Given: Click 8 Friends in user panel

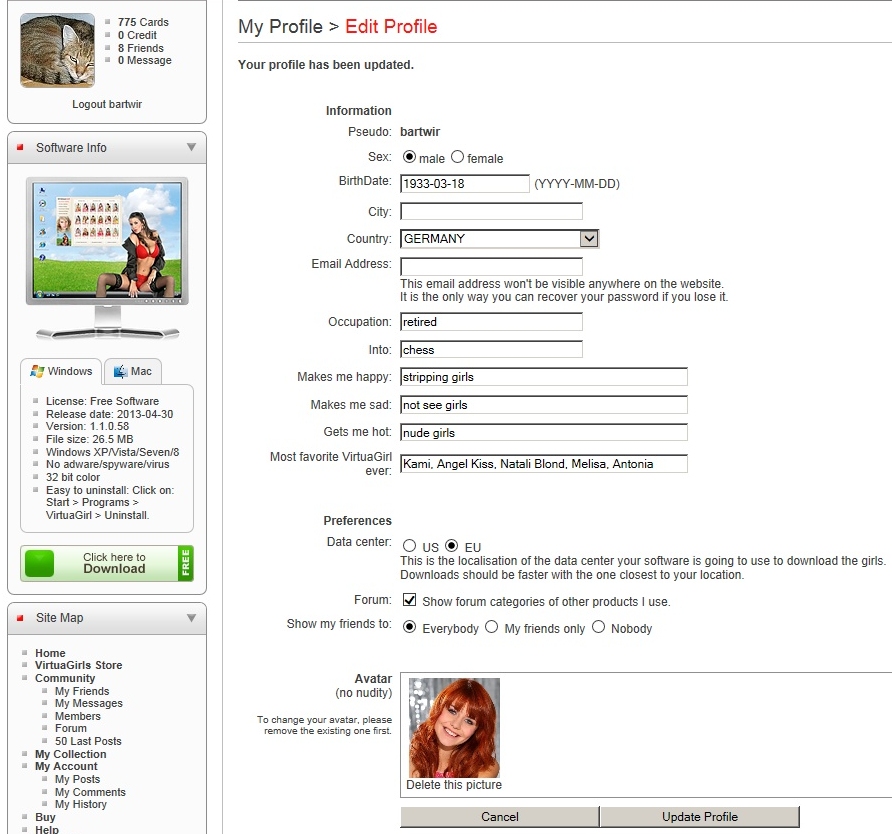Looking at the screenshot, I should tap(141, 48).
